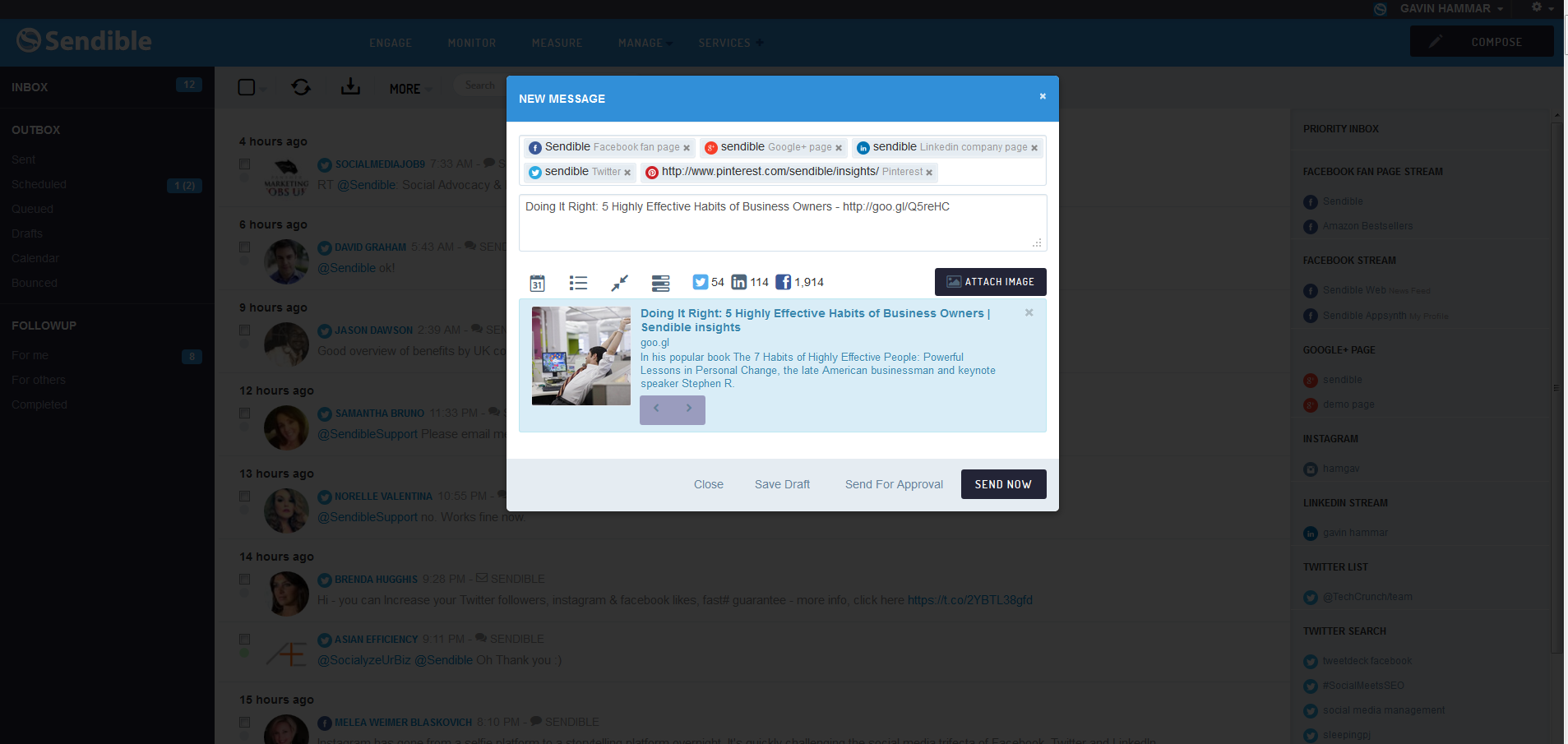The image size is (1568, 744).
Task: Click the t.co link in Brenda's message
Action: tap(969, 600)
